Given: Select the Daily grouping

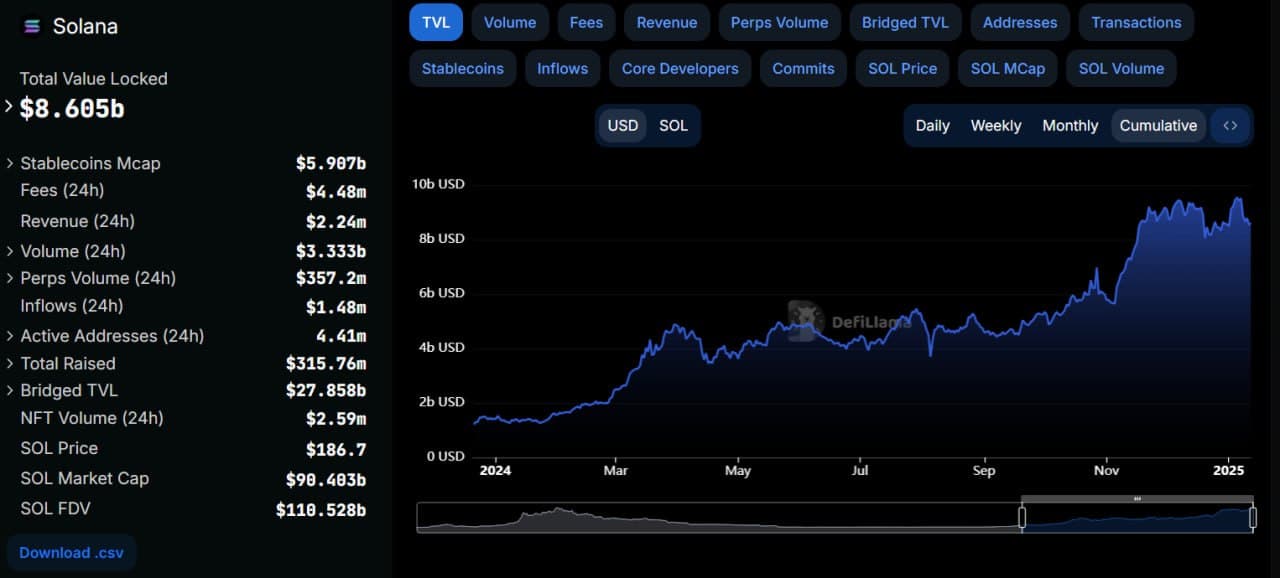Looking at the screenshot, I should pyautogui.click(x=932, y=126).
